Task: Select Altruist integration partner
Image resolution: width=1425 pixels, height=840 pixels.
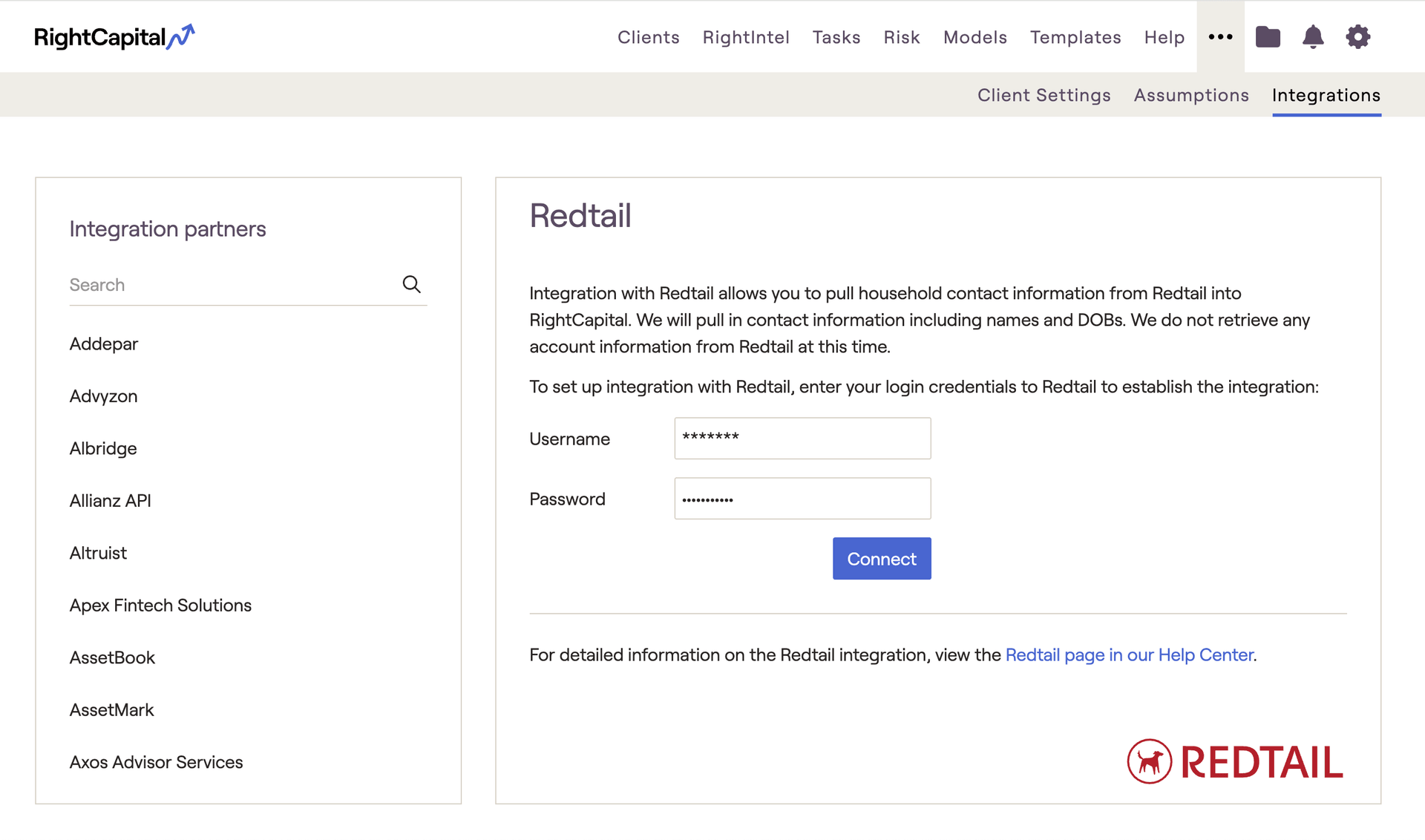Action: [x=98, y=553]
